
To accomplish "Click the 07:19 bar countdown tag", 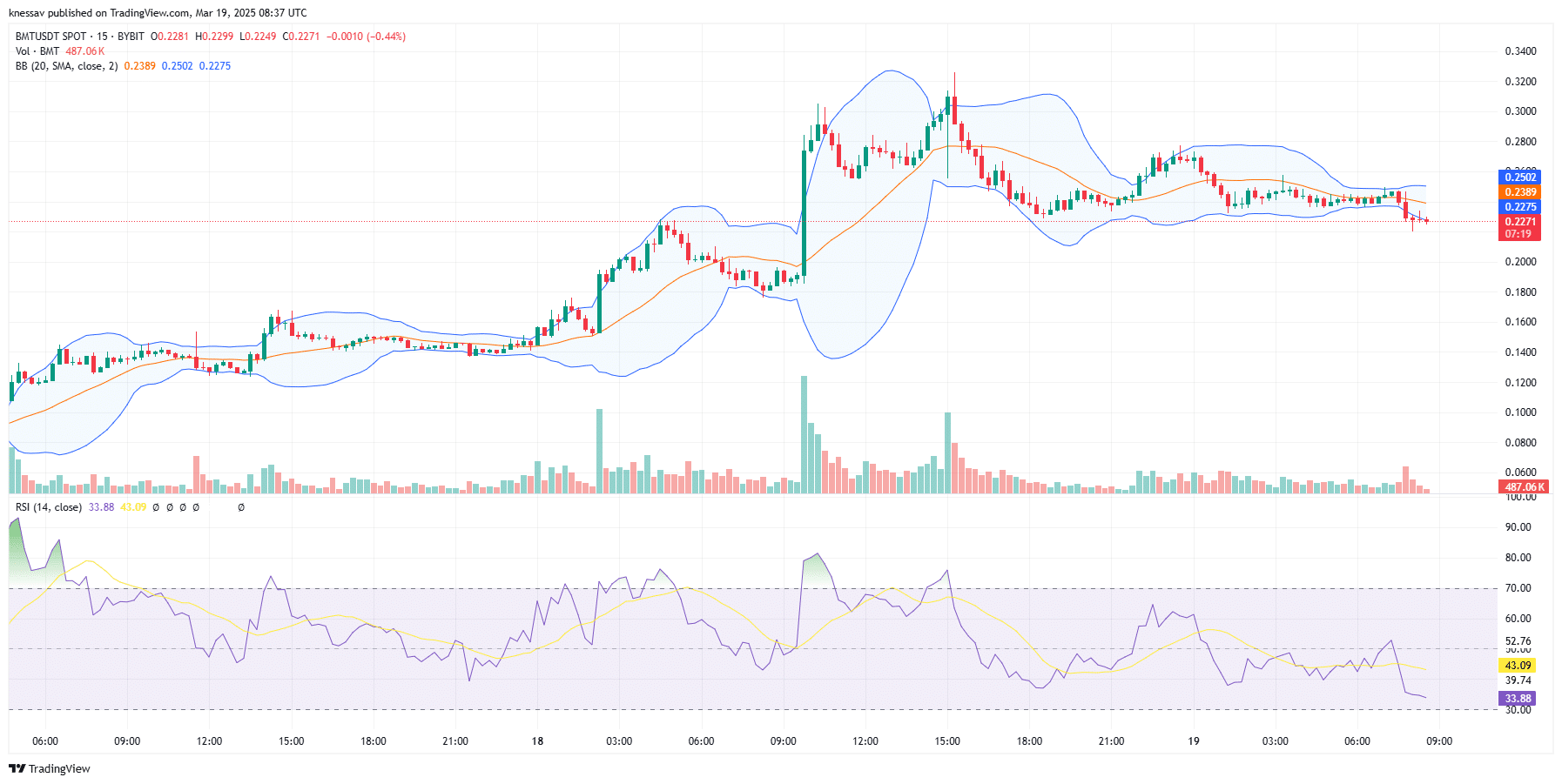I will (x=1520, y=234).
